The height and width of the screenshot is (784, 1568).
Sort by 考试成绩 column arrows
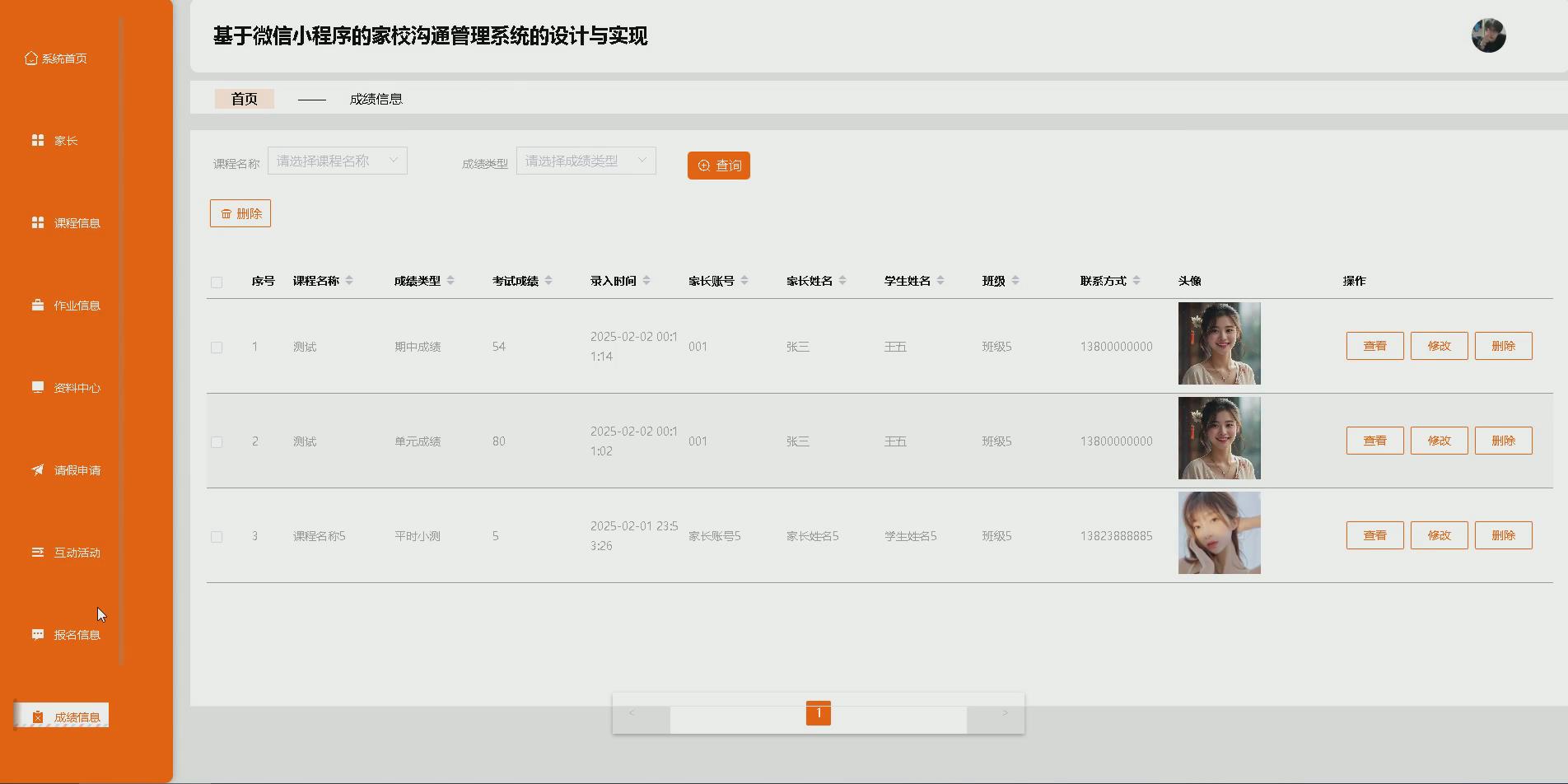click(x=548, y=281)
